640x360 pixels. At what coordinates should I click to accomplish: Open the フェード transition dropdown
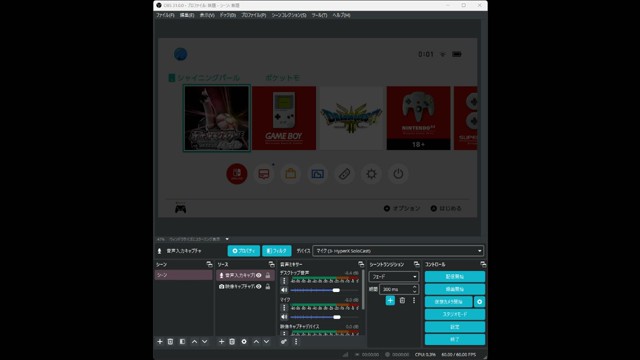pyautogui.click(x=393, y=277)
